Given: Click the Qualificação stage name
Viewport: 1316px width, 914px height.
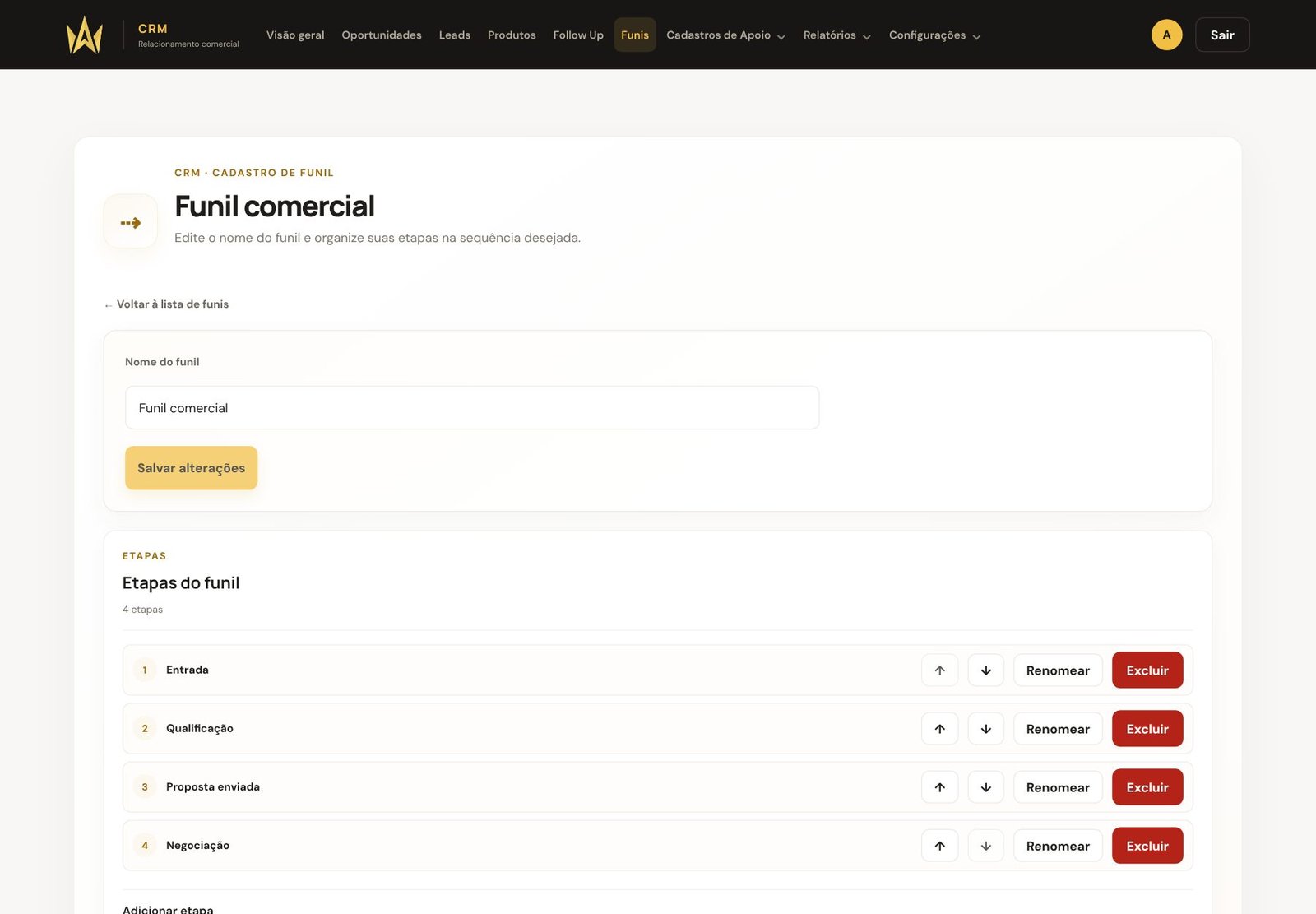Looking at the screenshot, I should (x=200, y=728).
